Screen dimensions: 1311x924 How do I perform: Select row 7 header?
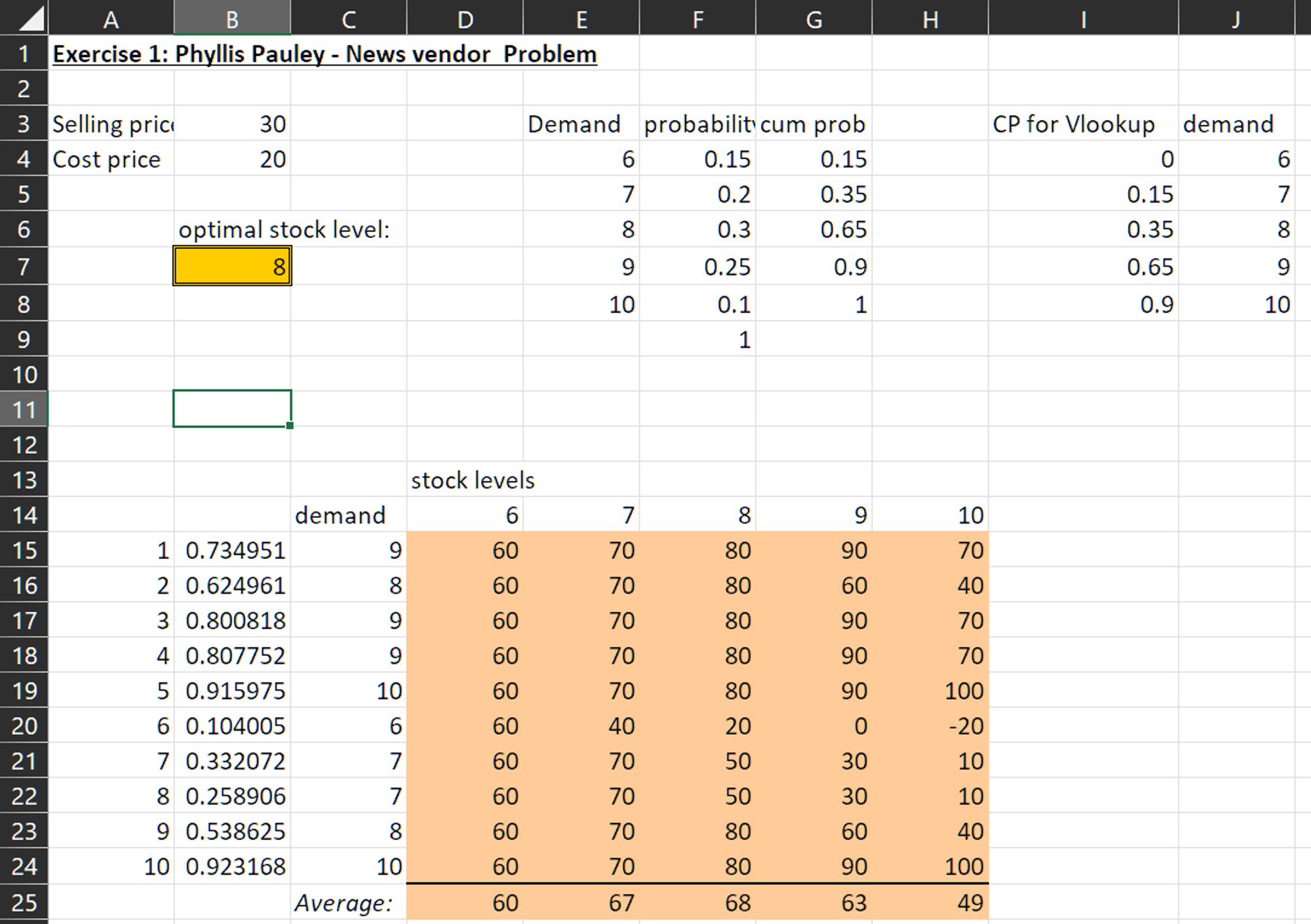pos(24,266)
